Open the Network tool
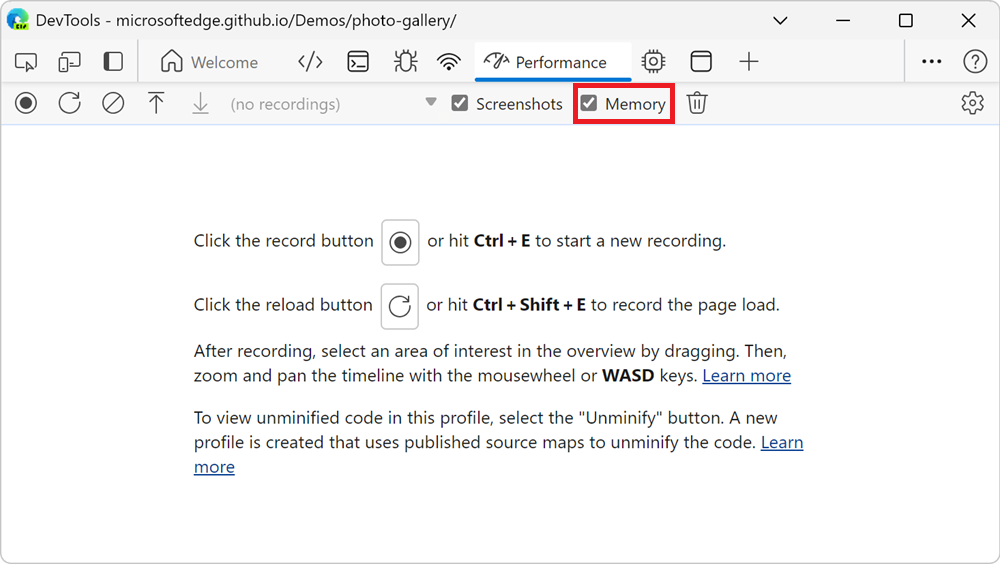Image resolution: width=1000 pixels, height=564 pixels. [x=449, y=62]
